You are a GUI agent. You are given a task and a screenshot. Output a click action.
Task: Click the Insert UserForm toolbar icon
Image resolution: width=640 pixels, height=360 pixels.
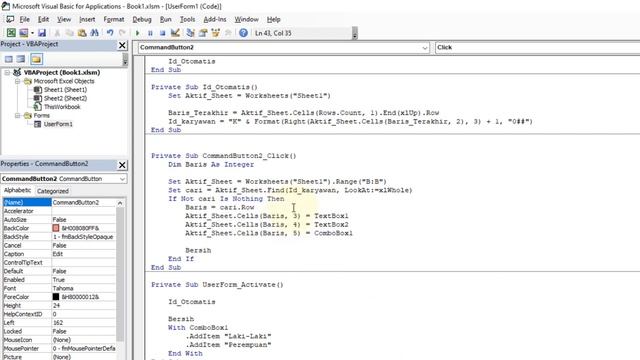[23, 33]
